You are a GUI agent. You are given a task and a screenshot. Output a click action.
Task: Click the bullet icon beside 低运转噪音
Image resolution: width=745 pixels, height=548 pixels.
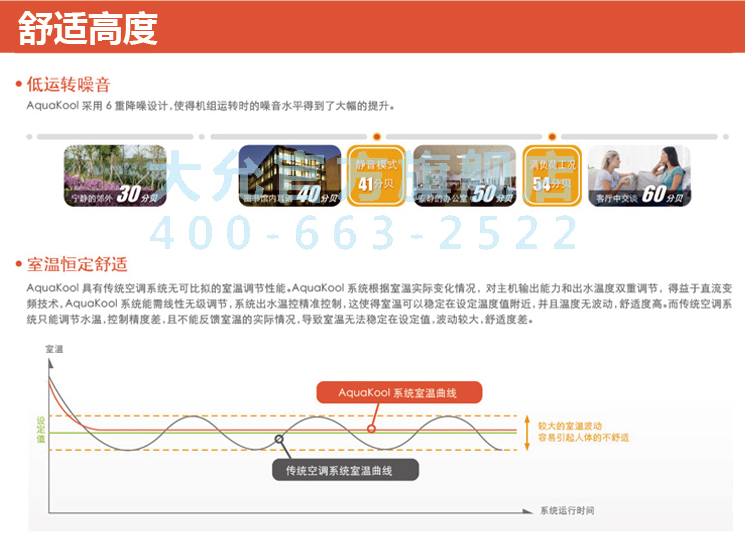(19, 84)
